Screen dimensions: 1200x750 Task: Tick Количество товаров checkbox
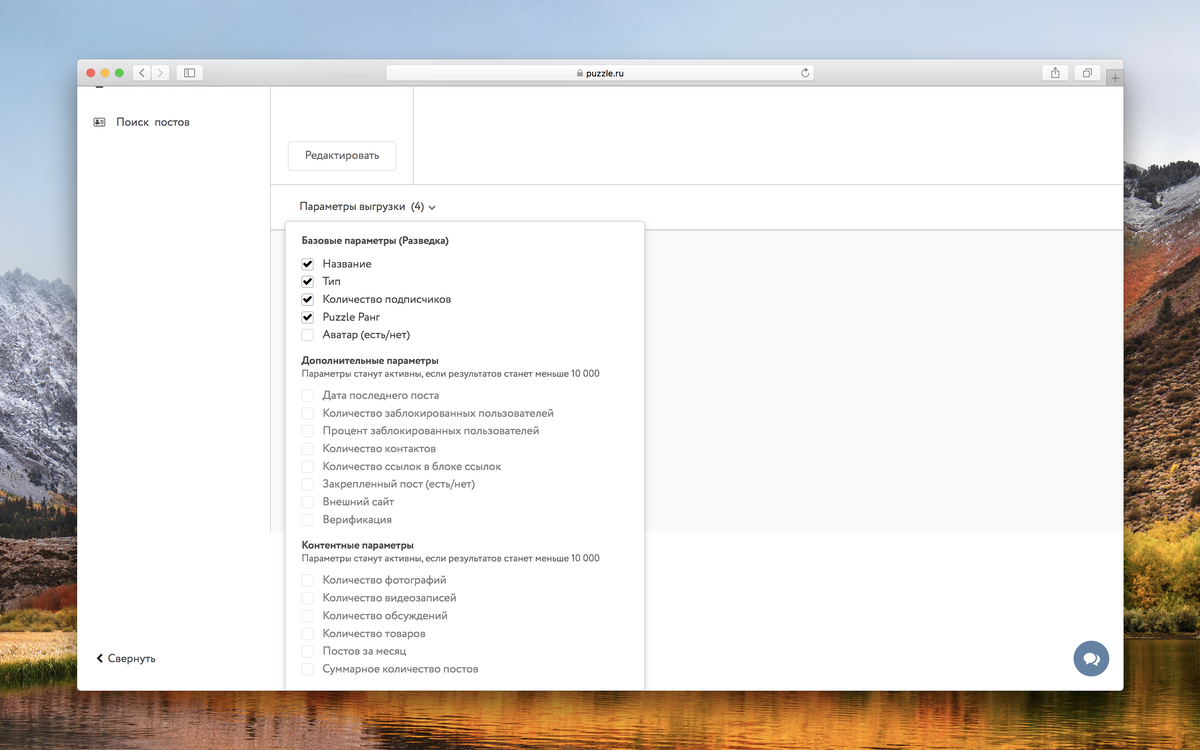(308, 634)
